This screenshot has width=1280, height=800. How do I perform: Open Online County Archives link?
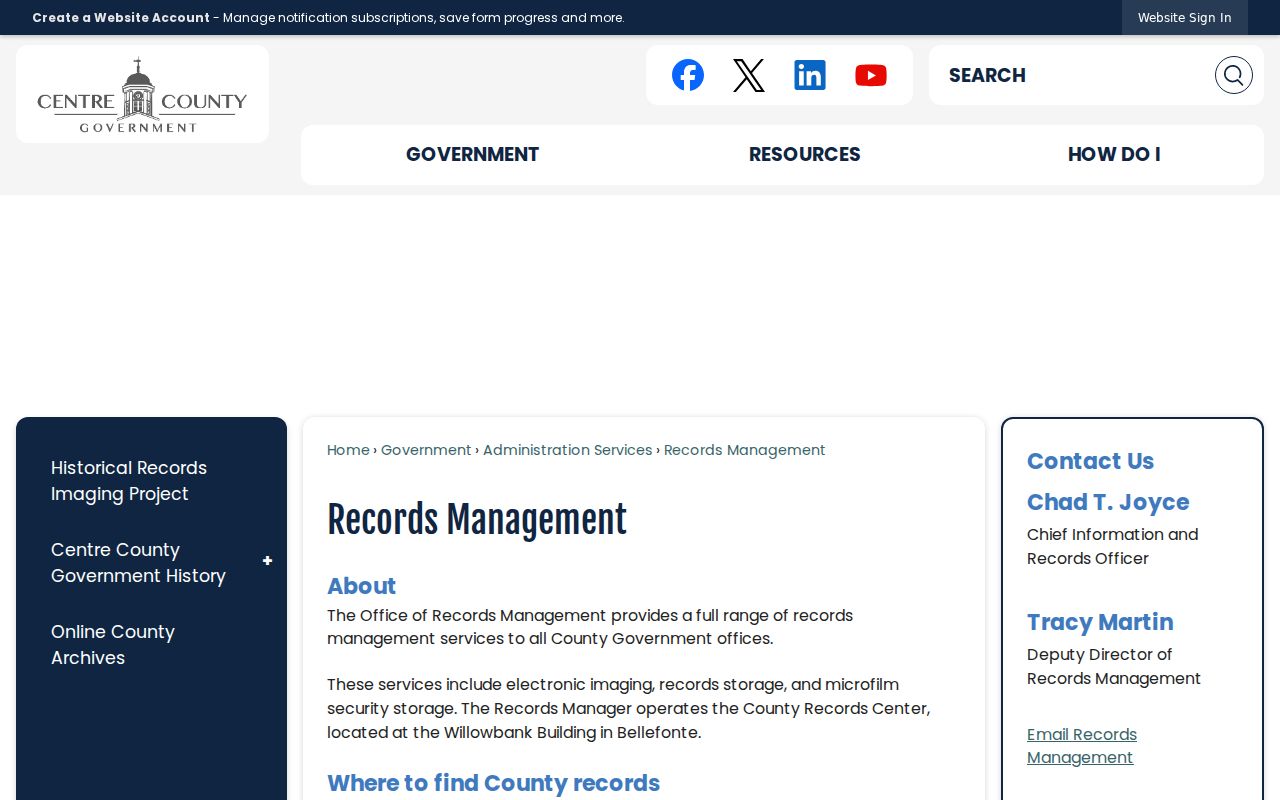click(113, 645)
